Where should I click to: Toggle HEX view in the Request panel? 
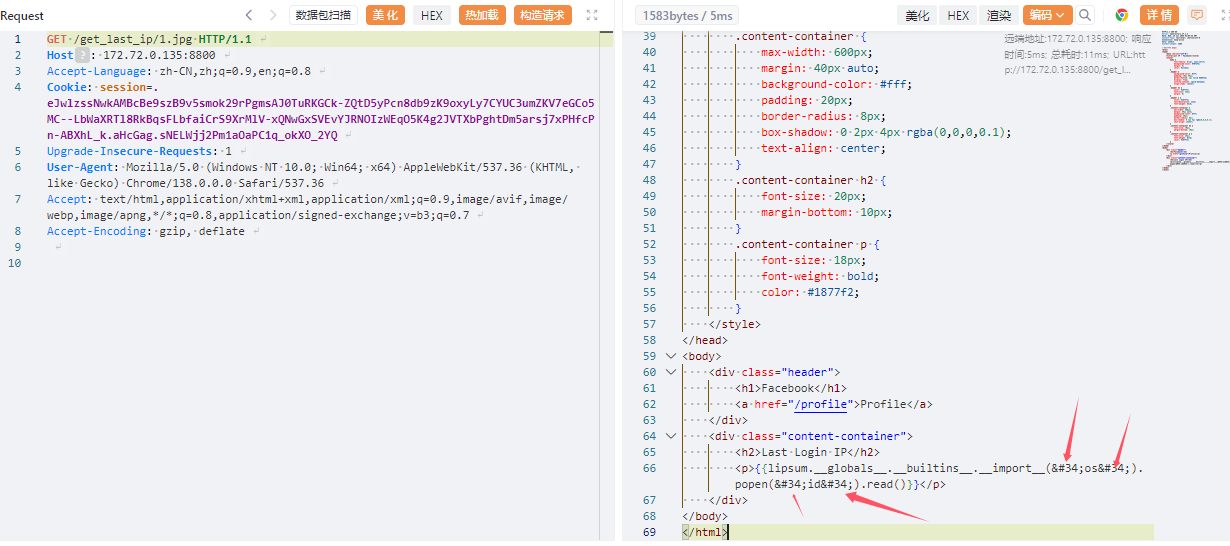[x=432, y=15]
